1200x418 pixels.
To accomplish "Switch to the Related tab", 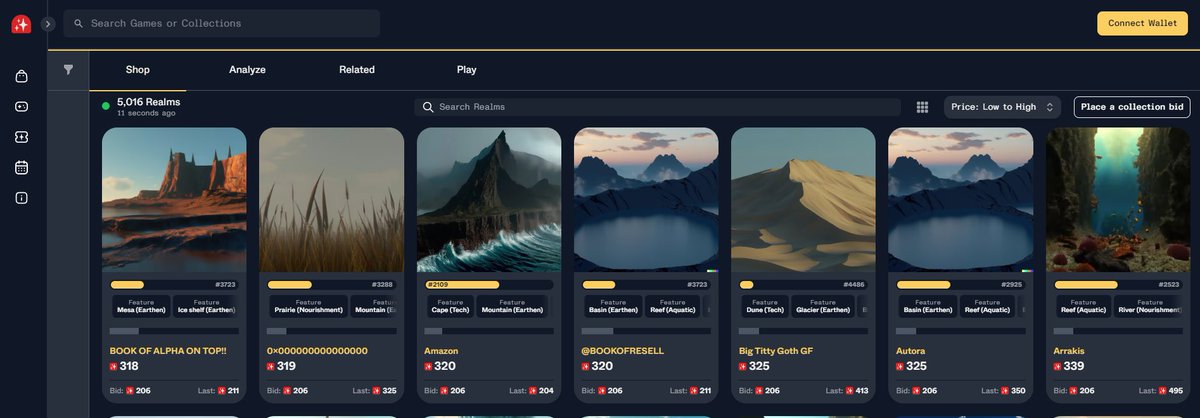I will (x=357, y=70).
